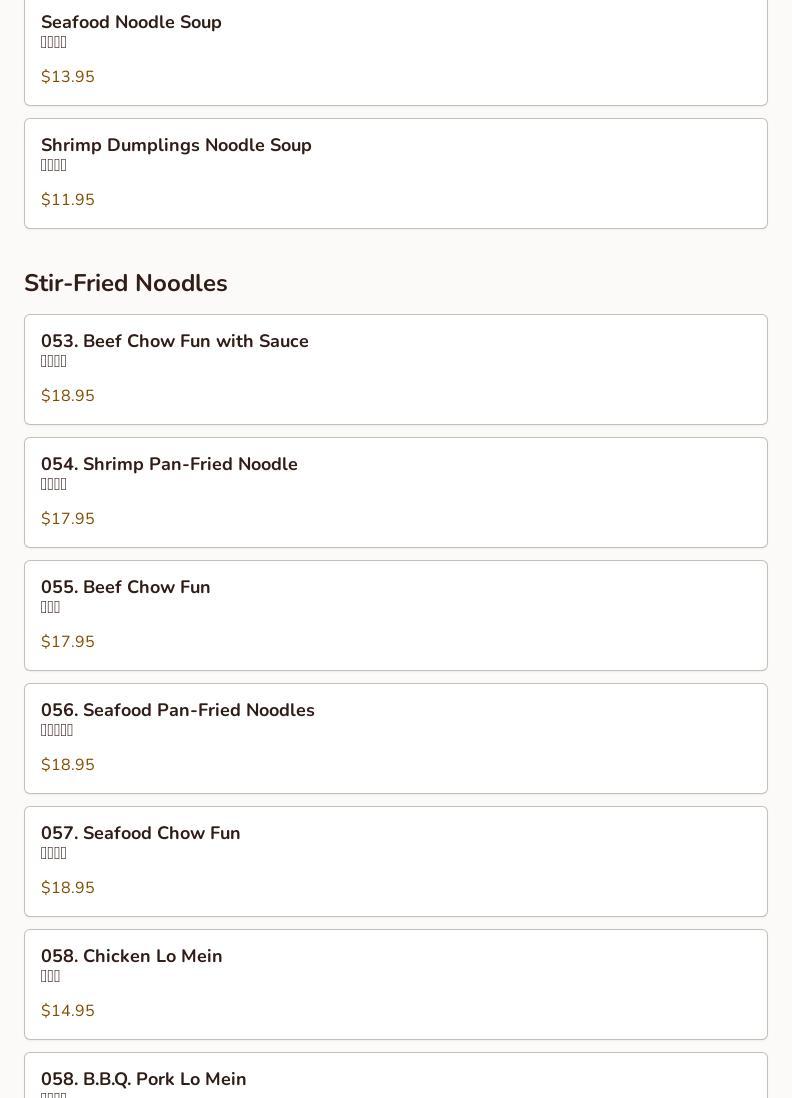Click the $13.95 Seafood Noodle Soup price
Viewport: 792px width, 1098px height.
[68, 77]
